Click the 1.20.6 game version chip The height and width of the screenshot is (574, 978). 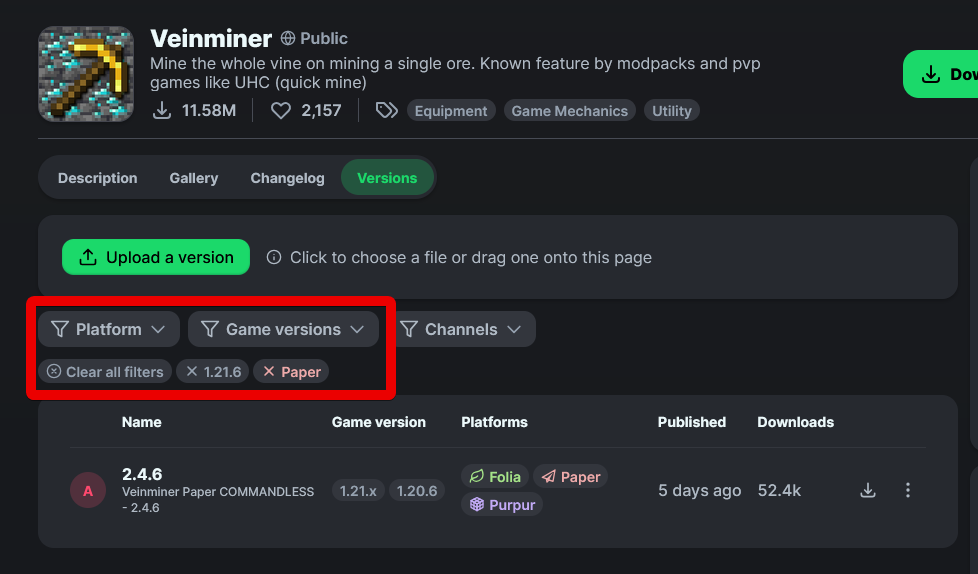(417, 490)
